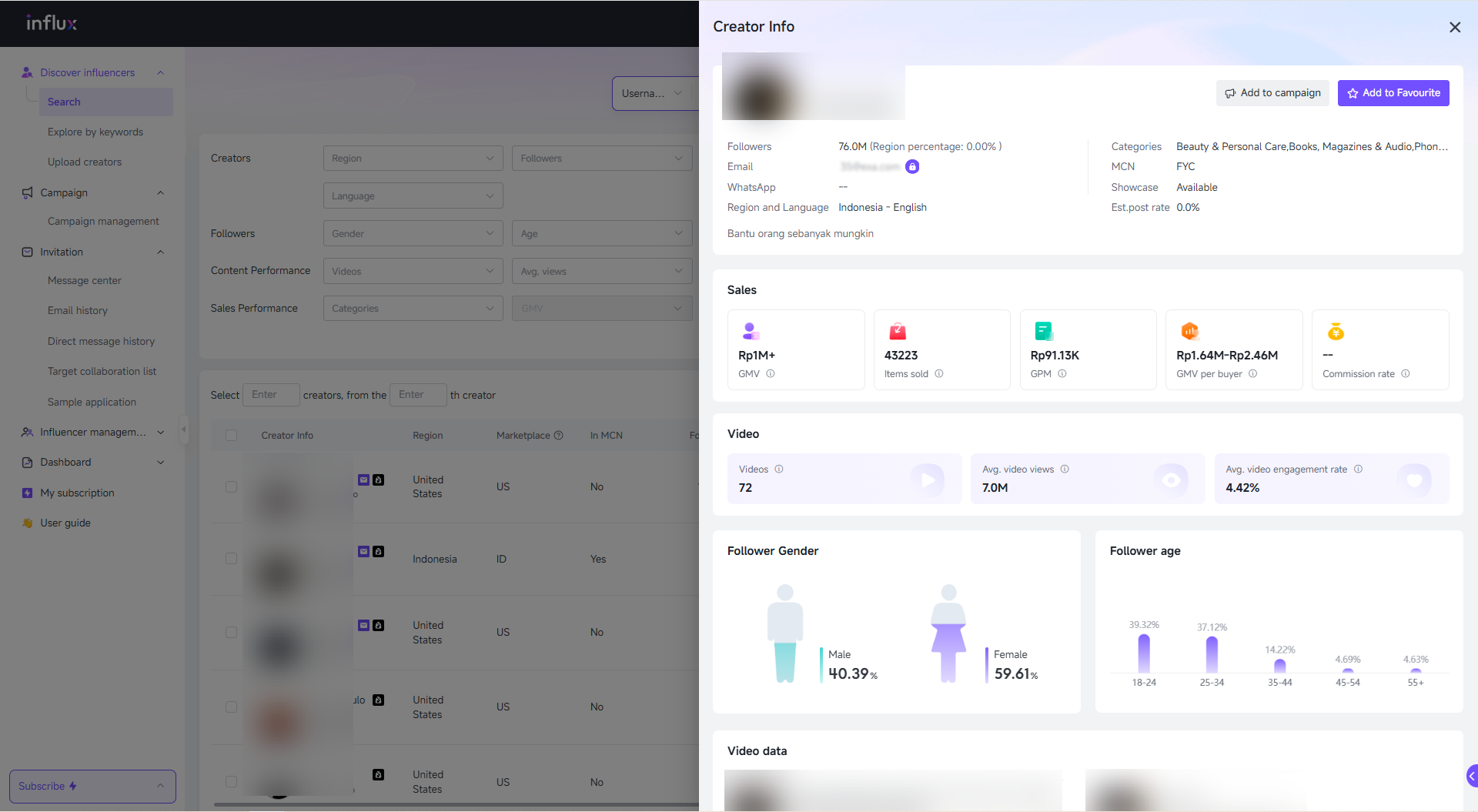Click the influx logo

coord(52,23)
